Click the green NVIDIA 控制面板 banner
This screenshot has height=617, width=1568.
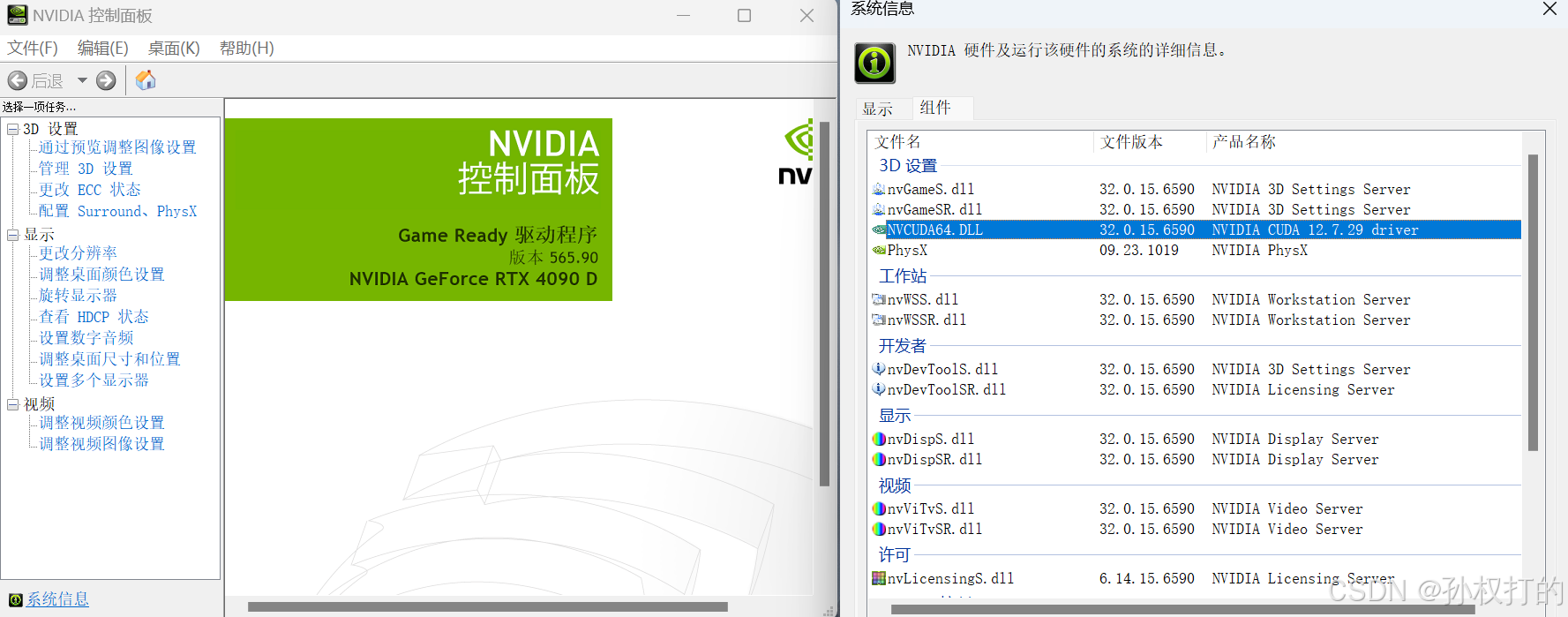click(418, 210)
